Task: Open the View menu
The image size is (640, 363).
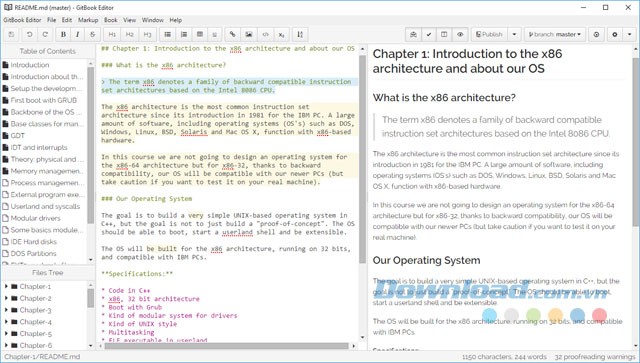Action: pyautogui.click(x=129, y=20)
